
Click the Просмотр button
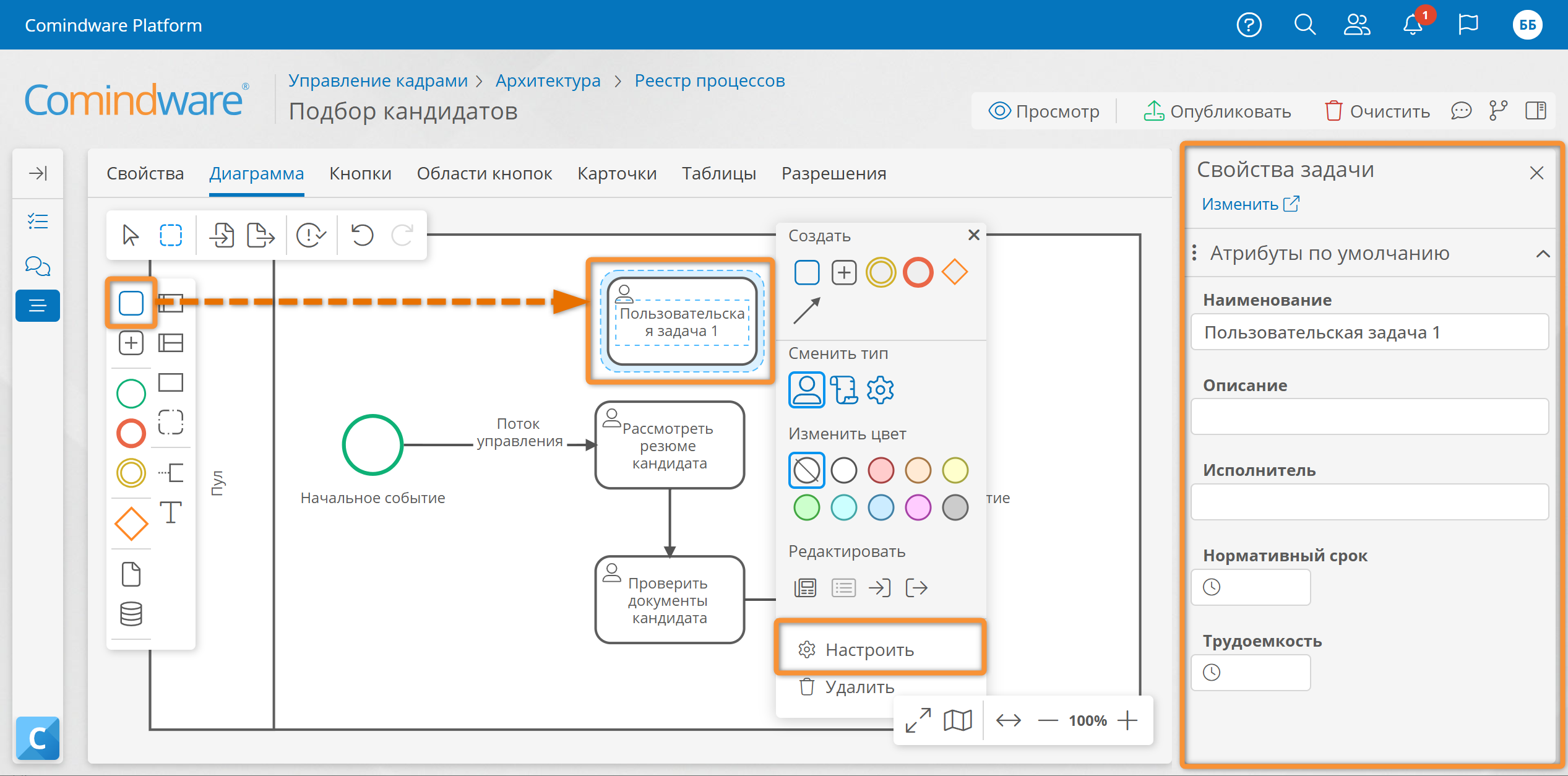[x=1044, y=111]
